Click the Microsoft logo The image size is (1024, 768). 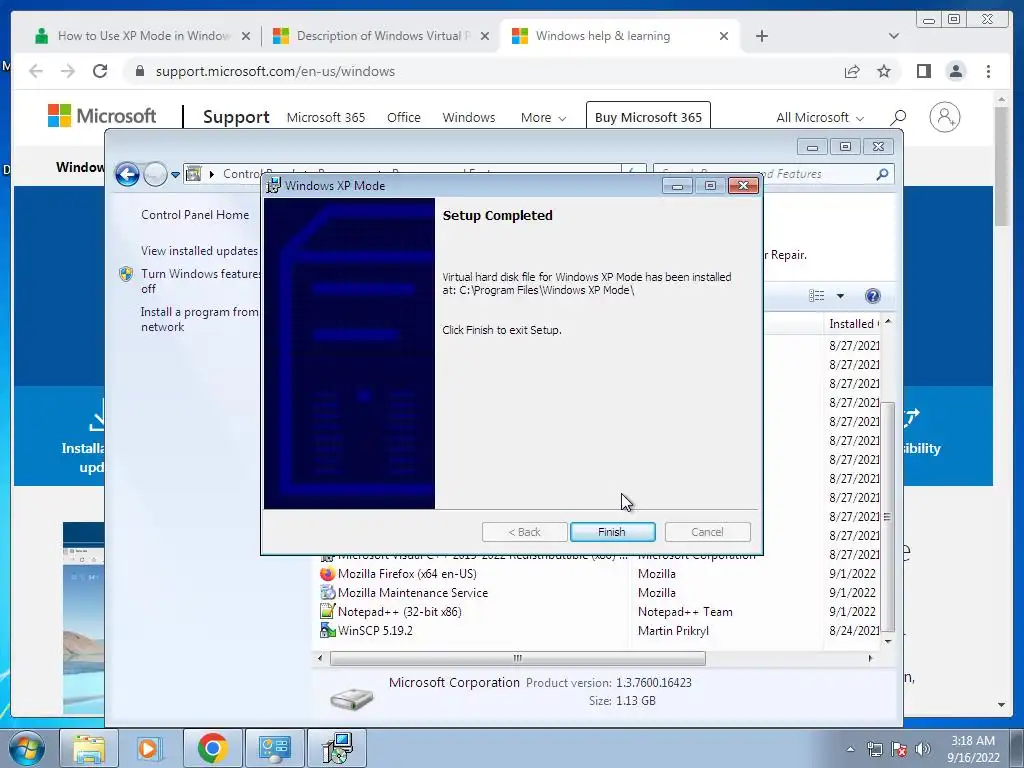[x=102, y=116]
